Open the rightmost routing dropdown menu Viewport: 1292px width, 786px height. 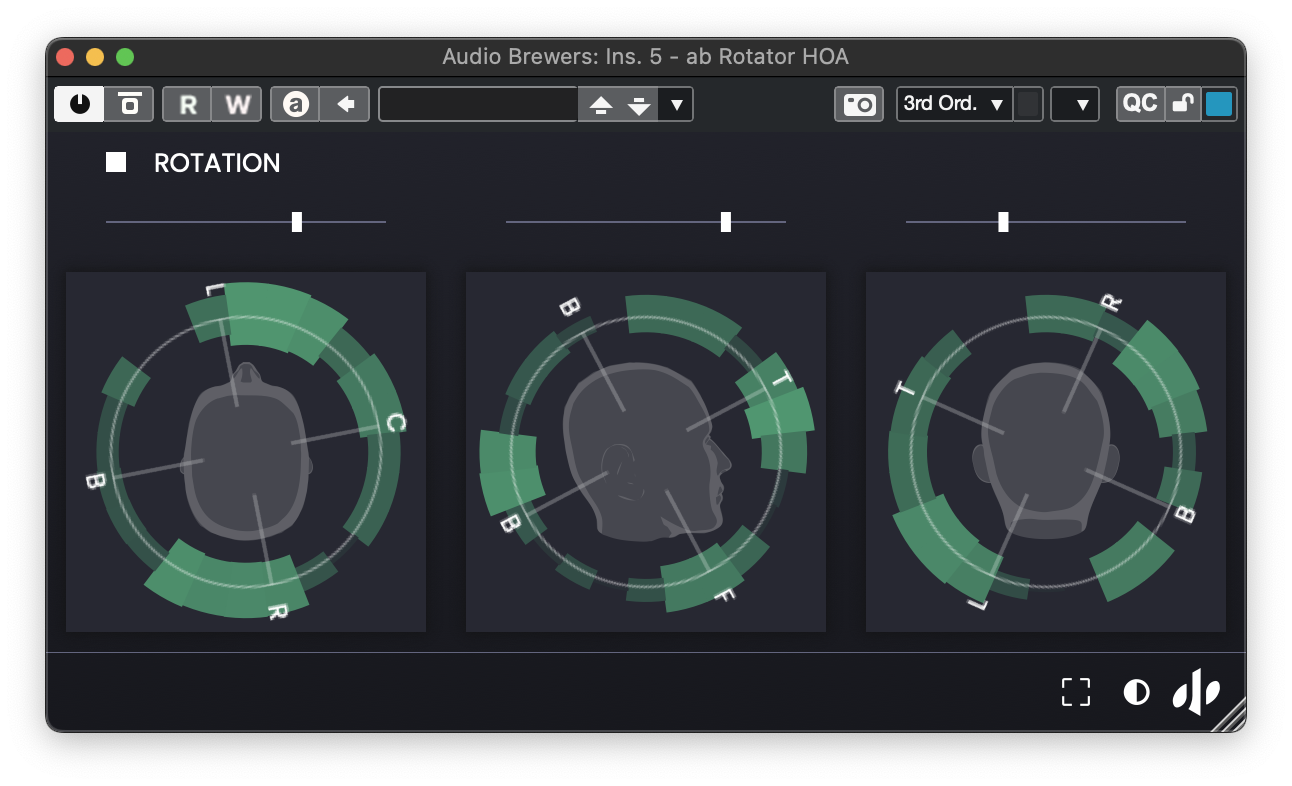(x=1075, y=104)
